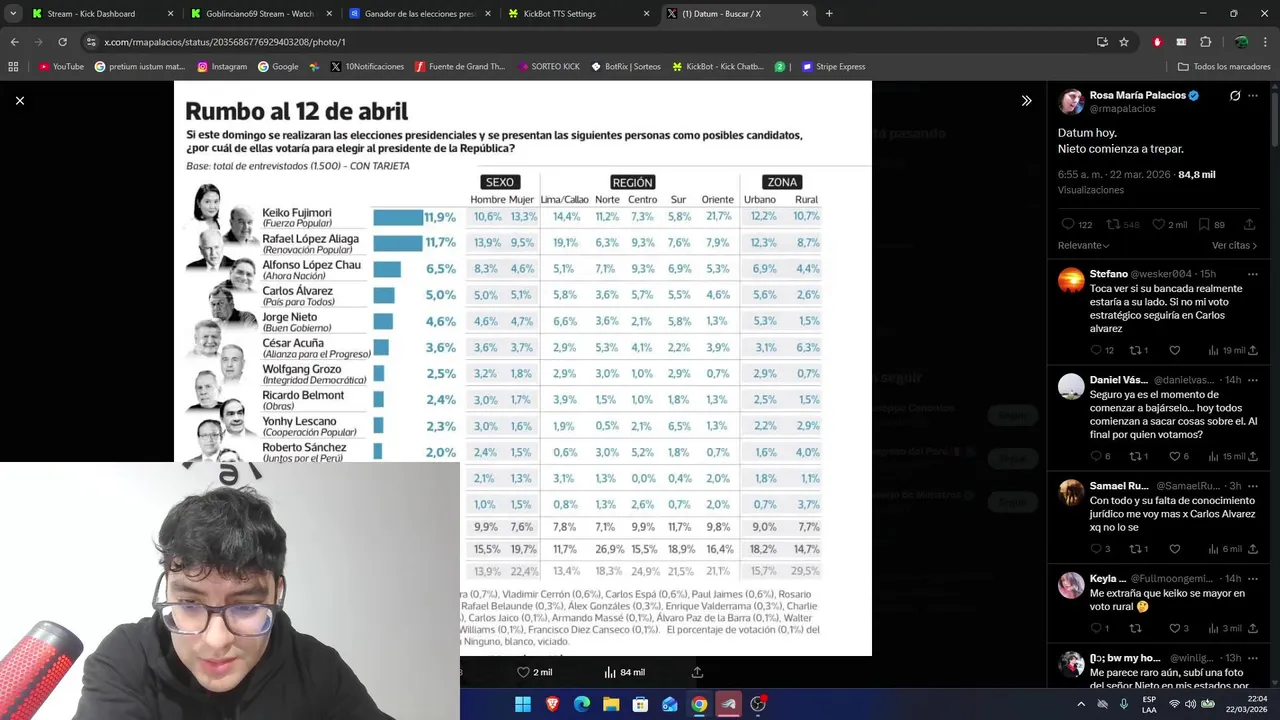Like photo using heart below image

coord(523,672)
